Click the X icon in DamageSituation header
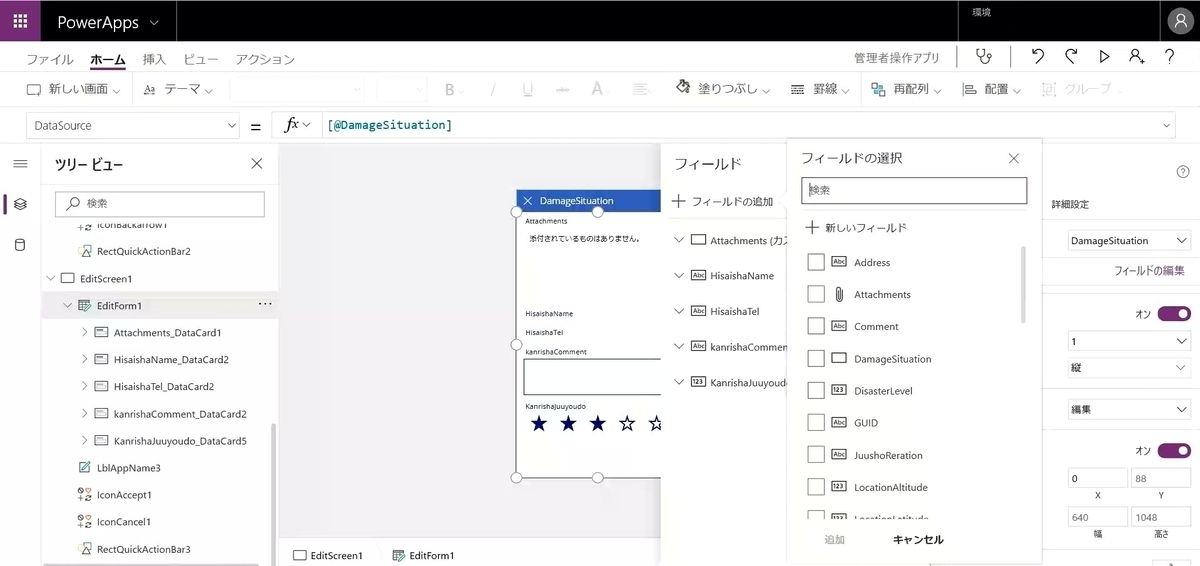 pos(528,201)
